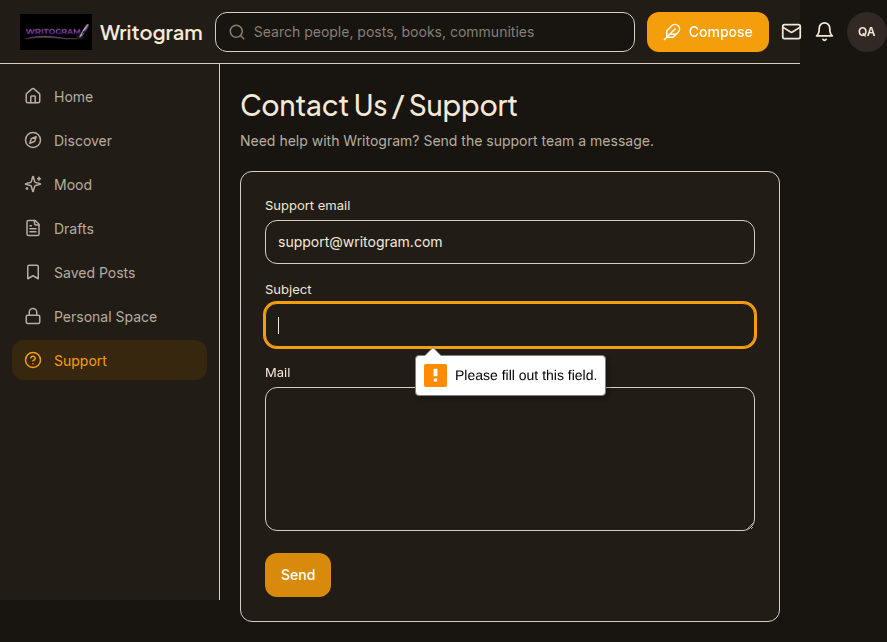Screen dimensions: 887x642
Task: Click the Home house icon
Action: pos(33,96)
